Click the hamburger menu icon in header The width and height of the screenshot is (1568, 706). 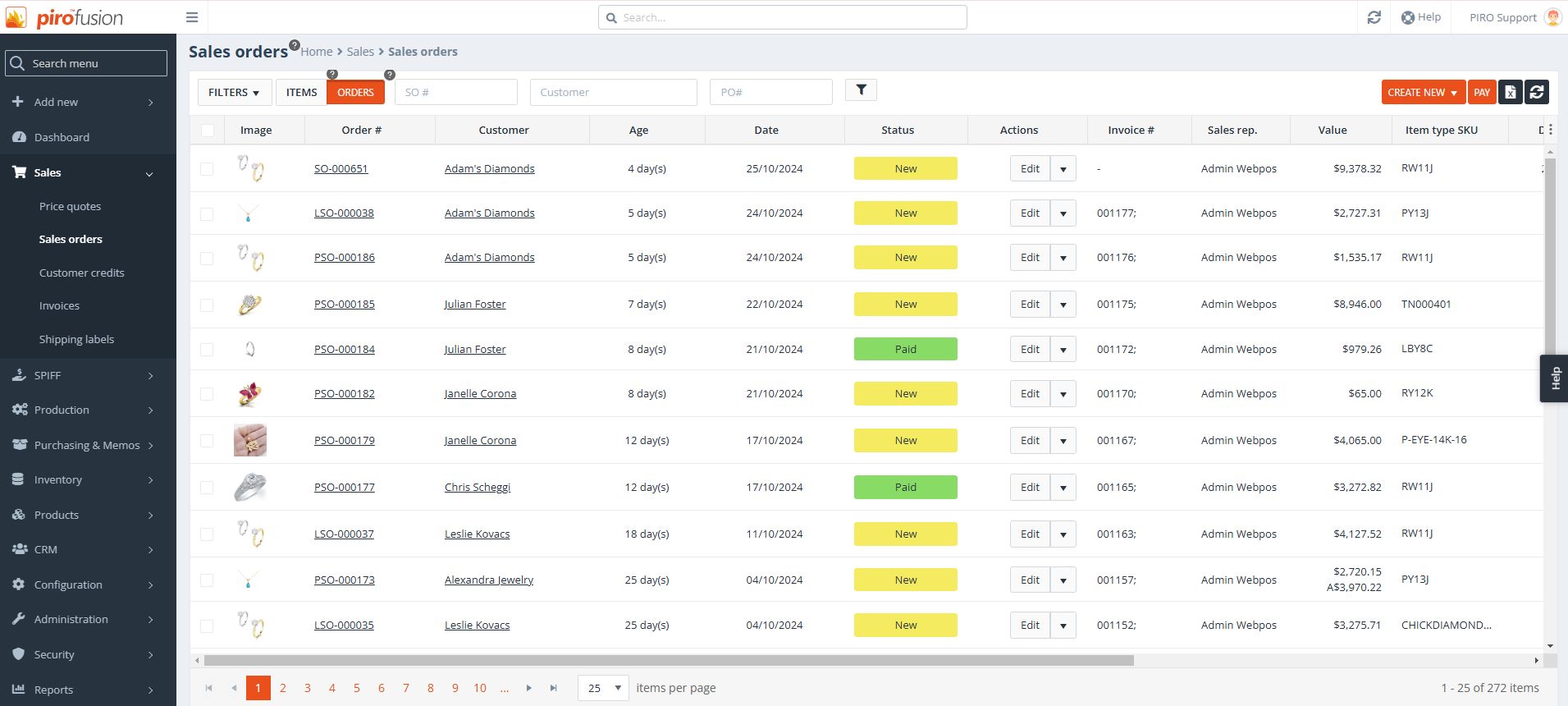click(x=192, y=17)
